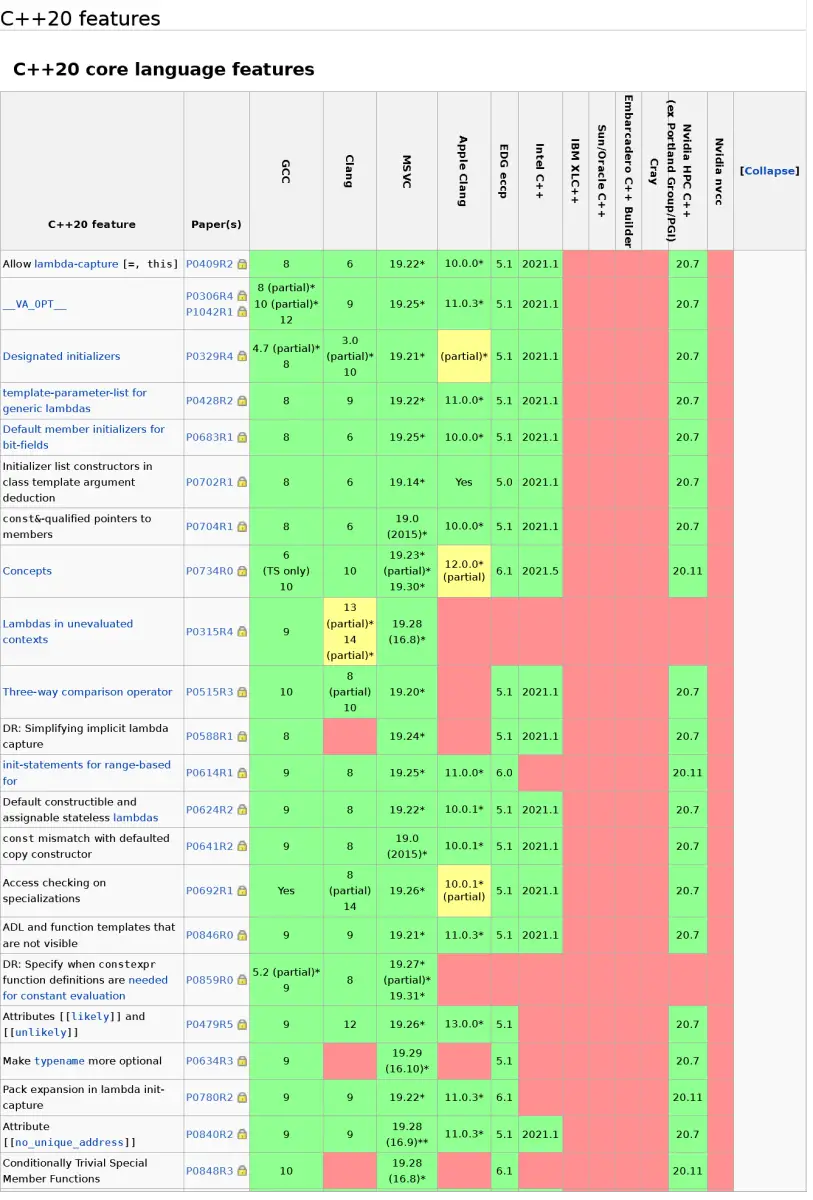The image size is (813, 1200).
Task: Click the lock icon next to P0734R0
Action: [x=240, y=571]
